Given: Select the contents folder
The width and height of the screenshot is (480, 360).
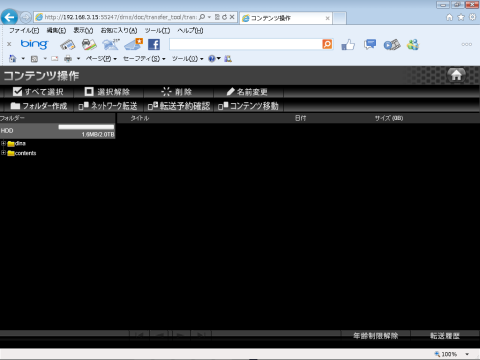Looking at the screenshot, I should (x=22, y=153).
